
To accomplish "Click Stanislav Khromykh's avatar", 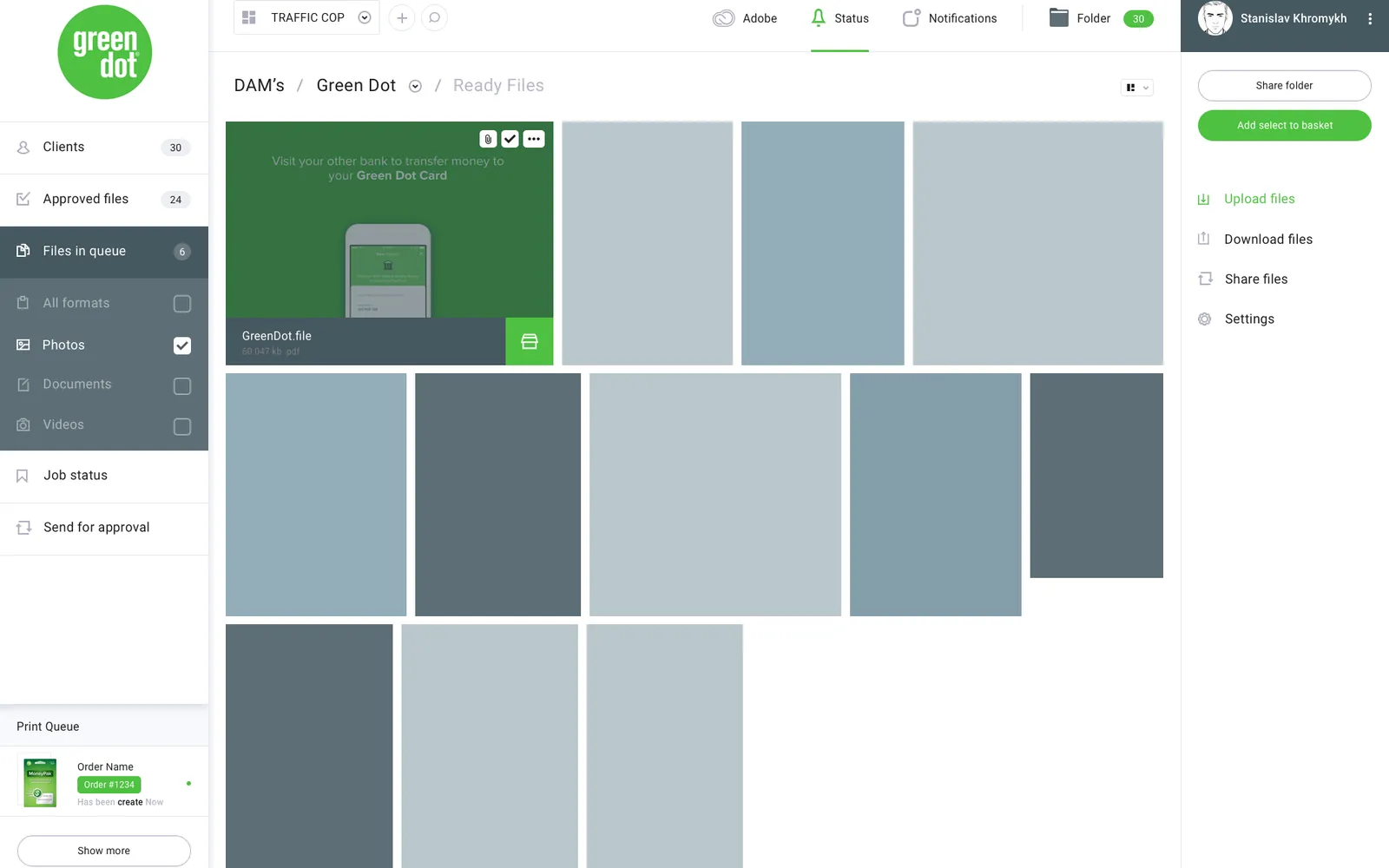I will [x=1215, y=18].
